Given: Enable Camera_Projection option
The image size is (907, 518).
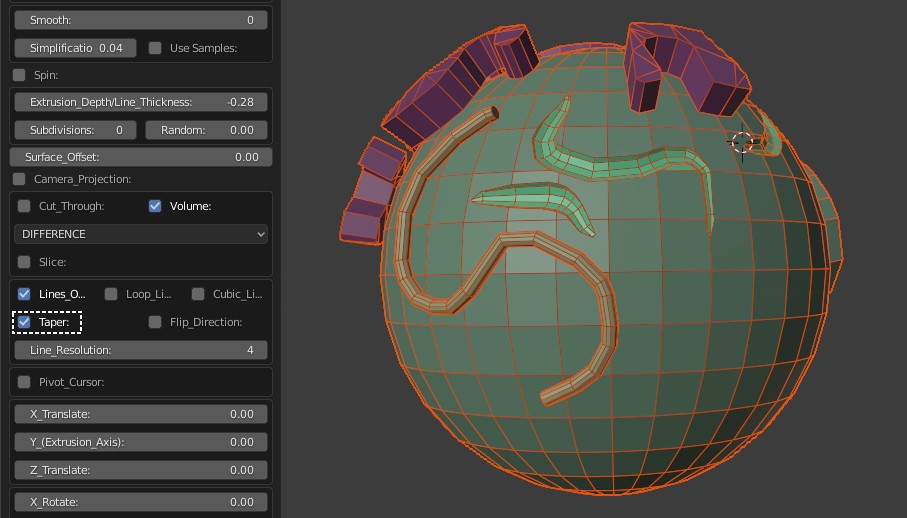Looking at the screenshot, I should [19, 179].
